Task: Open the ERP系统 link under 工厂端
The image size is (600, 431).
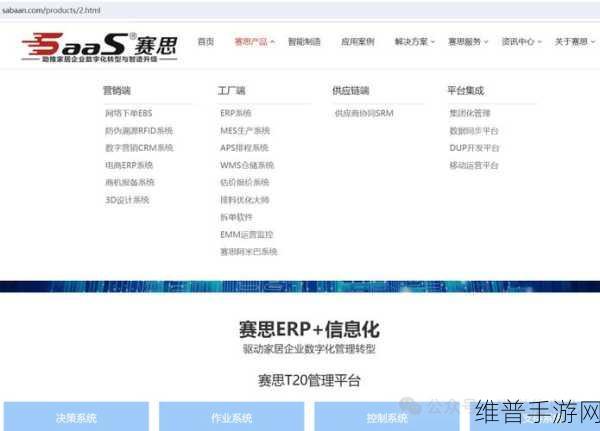Action: (x=236, y=113)
